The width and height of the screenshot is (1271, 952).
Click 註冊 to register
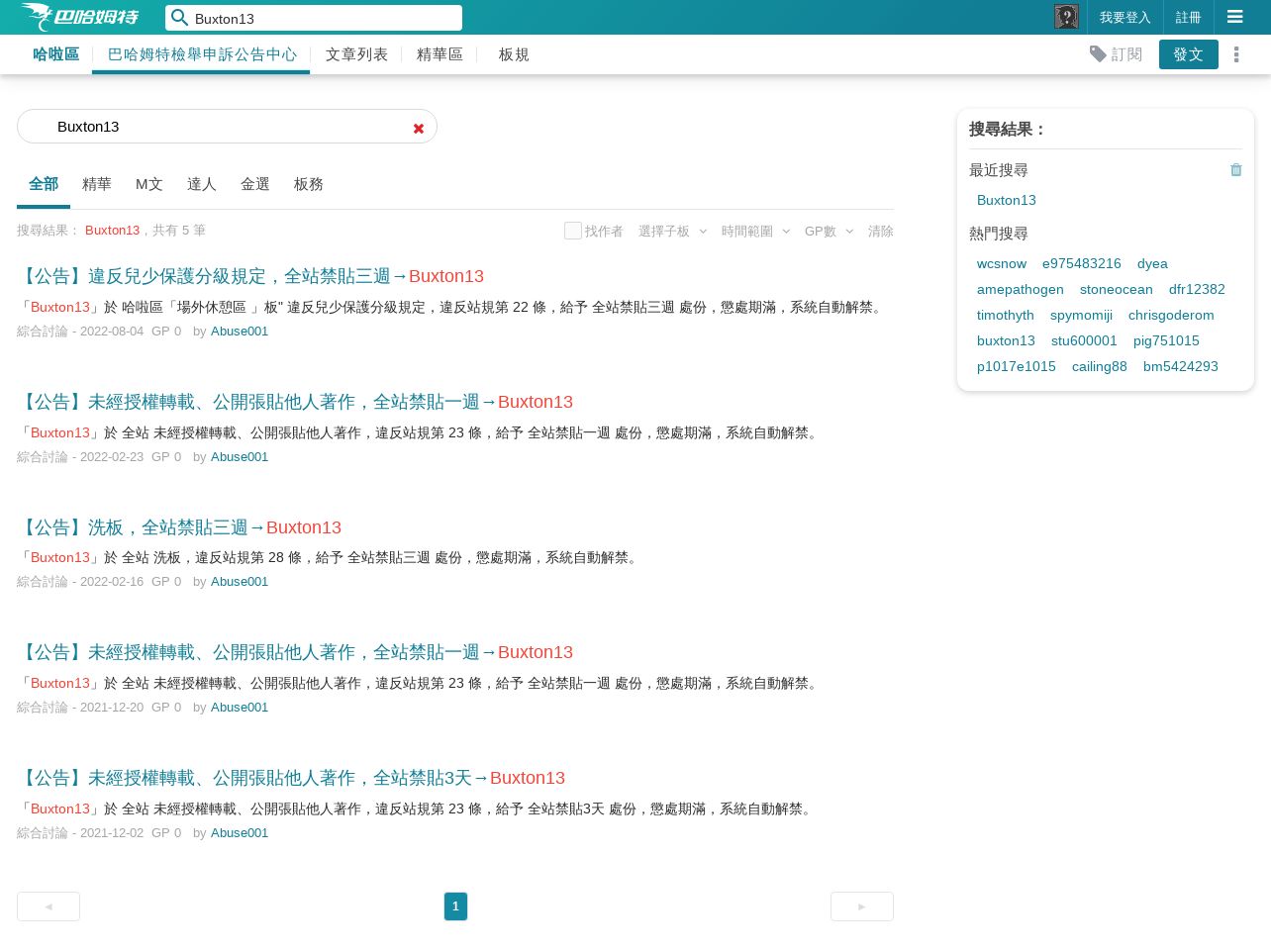(1189, 18)
